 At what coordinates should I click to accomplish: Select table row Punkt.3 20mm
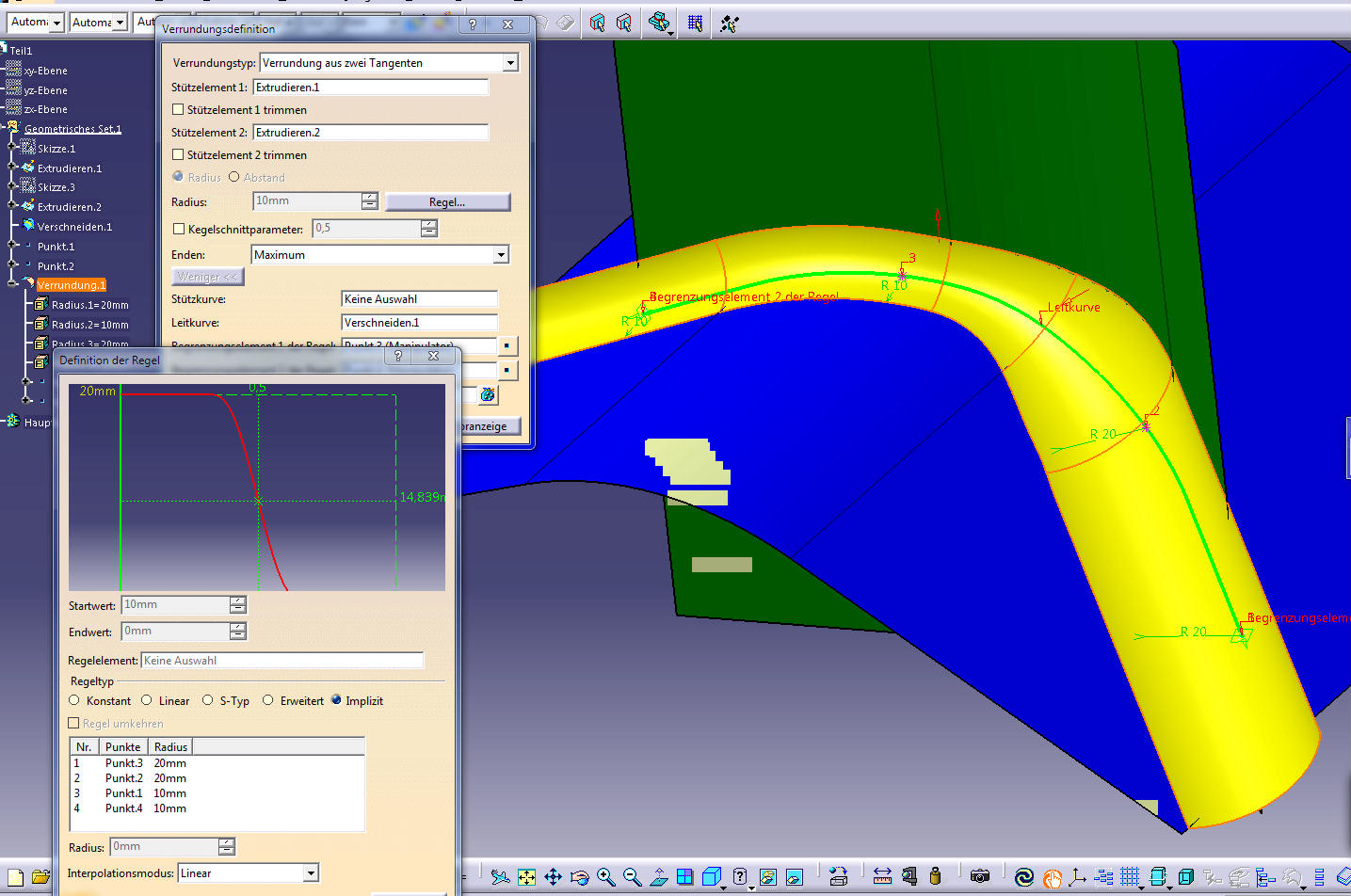click(217, 763)
